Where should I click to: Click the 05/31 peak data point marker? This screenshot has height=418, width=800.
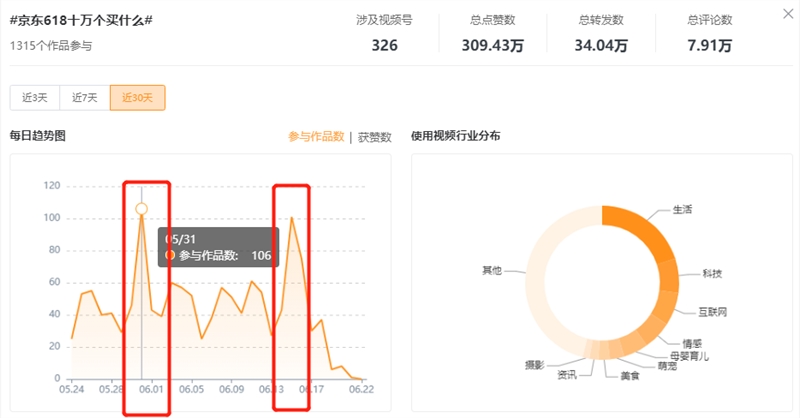141,209
